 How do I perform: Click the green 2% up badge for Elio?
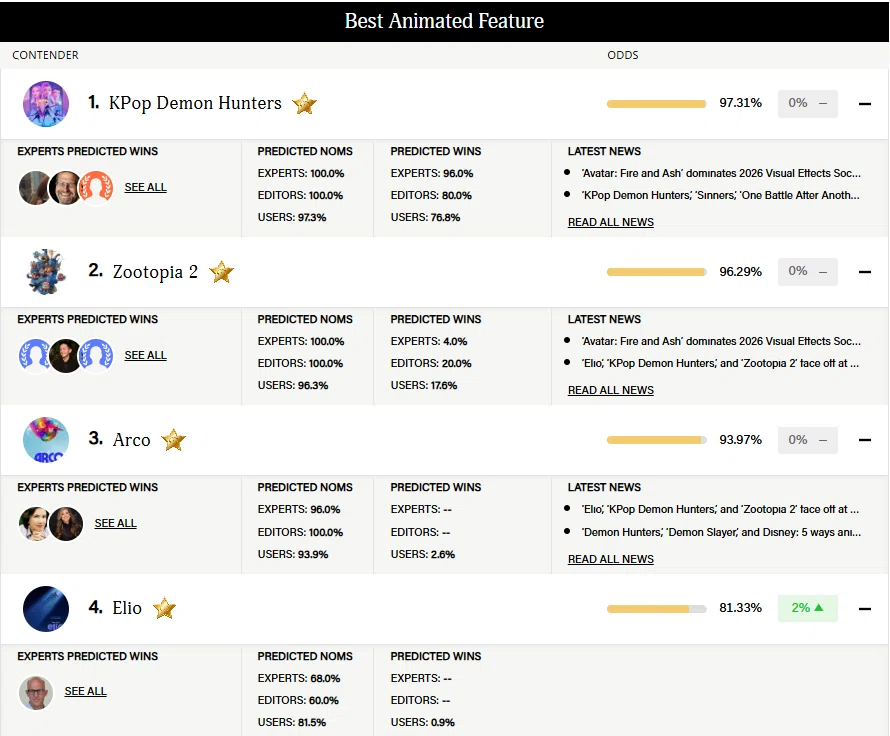807,608
